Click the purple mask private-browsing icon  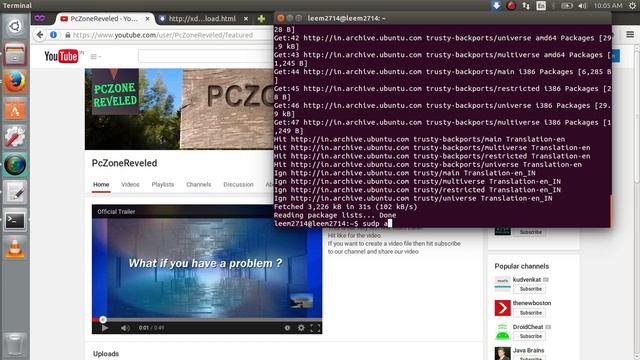tap(40, 18)
